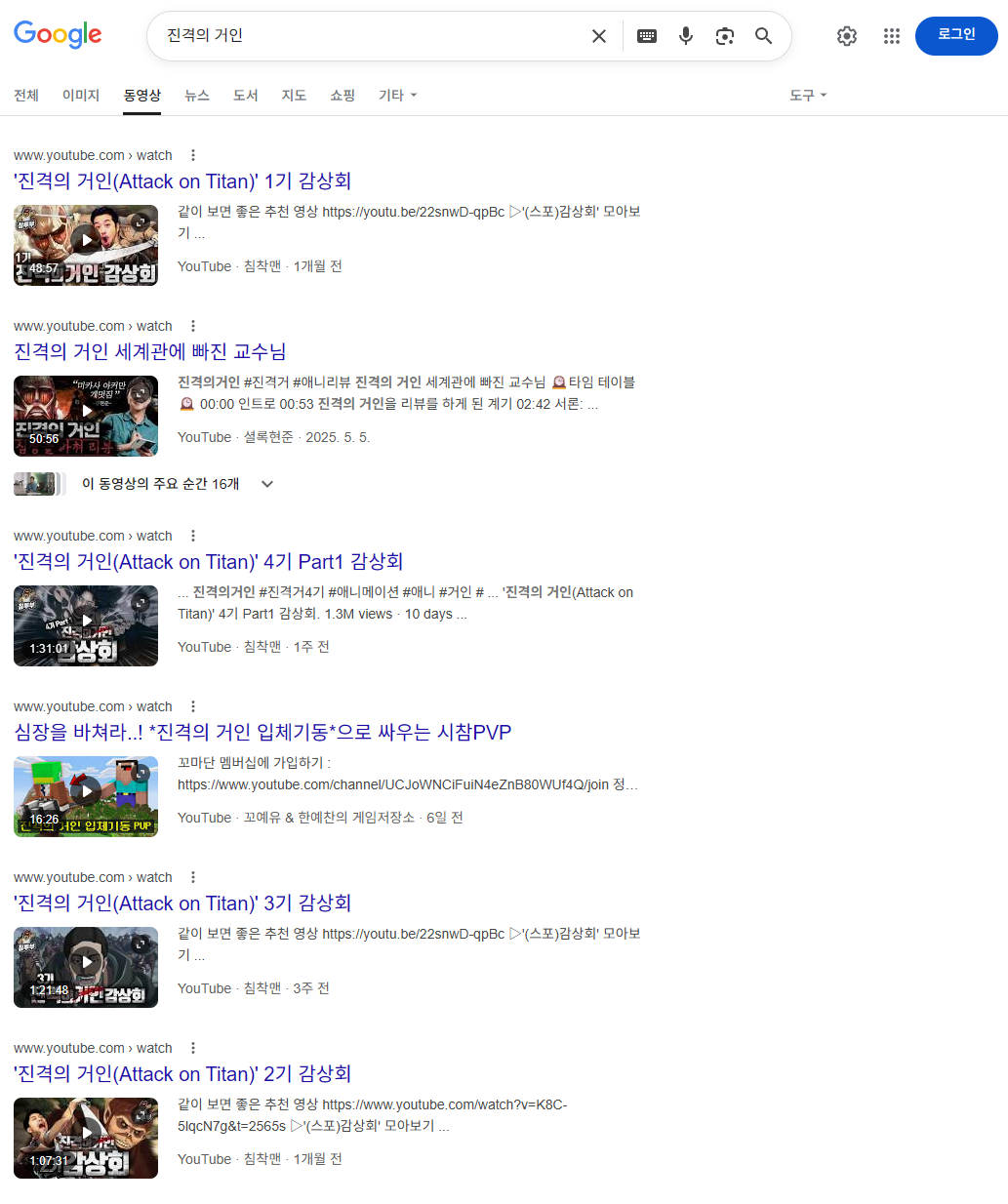This screenshot has width=1008, height=1204.
Task: Click 'YouTube · 침착맨 · 3주 전' source line
Action: [254, 988]
